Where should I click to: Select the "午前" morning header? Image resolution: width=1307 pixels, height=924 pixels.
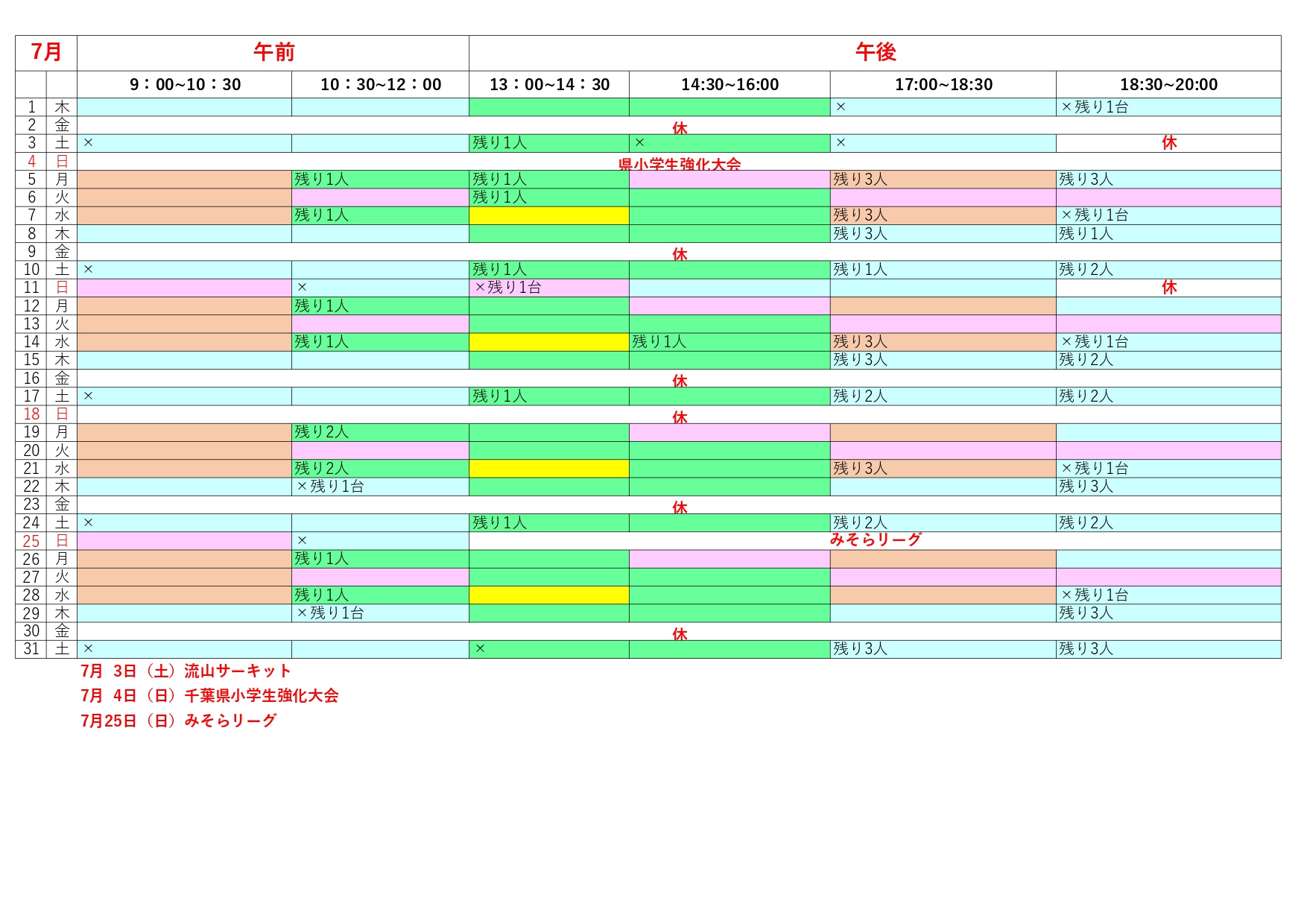click(273, 52)
